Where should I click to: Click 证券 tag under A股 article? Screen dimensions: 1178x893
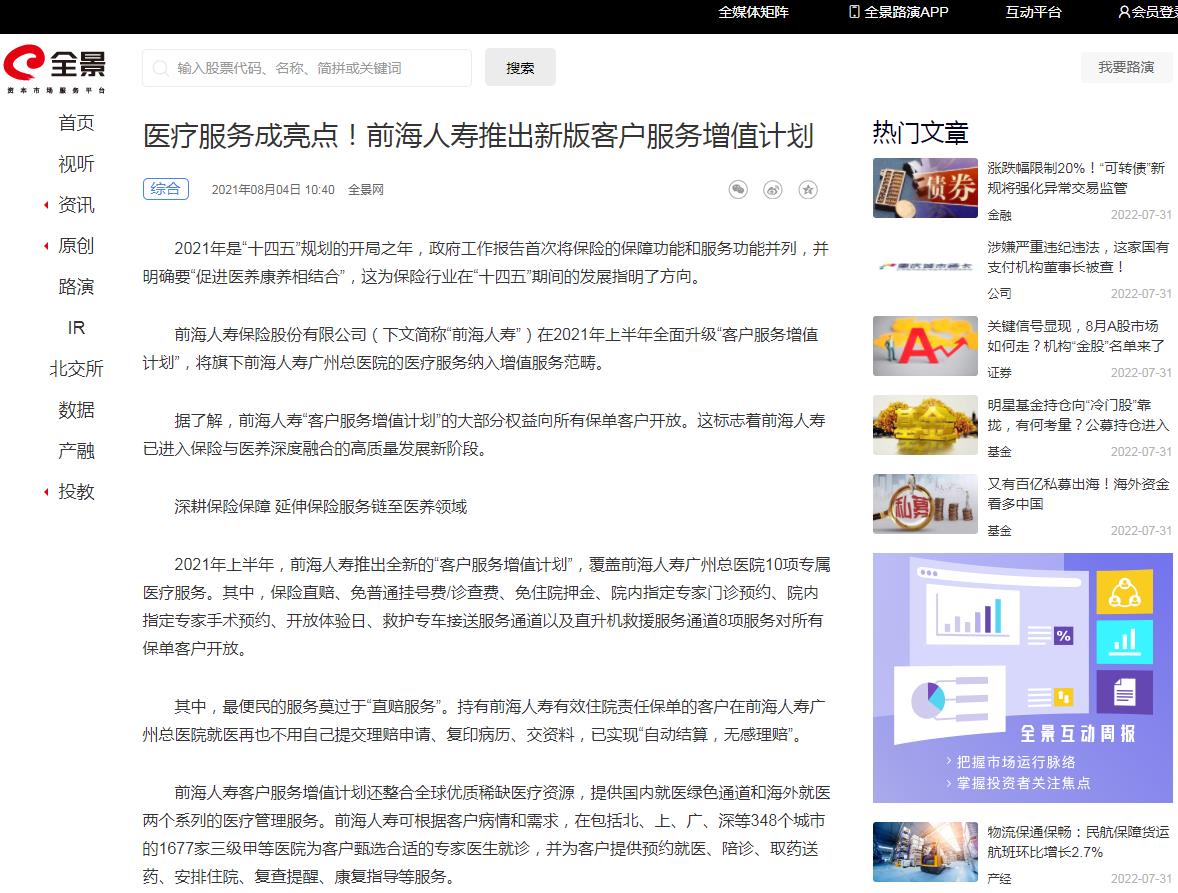(x=999, y=373)
